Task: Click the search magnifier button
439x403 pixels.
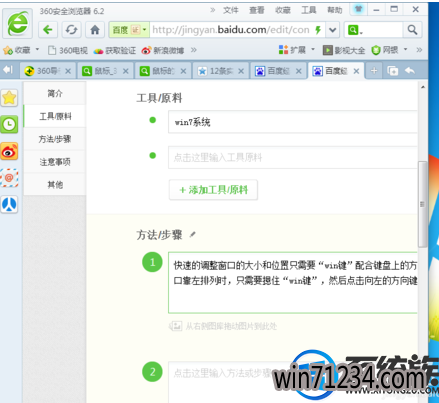Action: pos(412,30)
